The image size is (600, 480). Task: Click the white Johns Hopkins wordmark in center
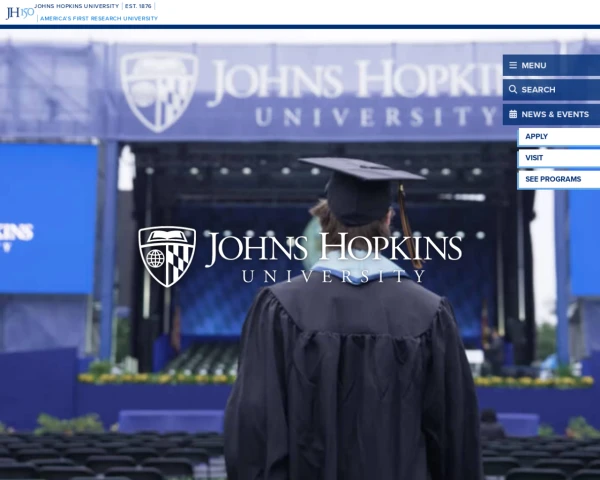coord(333,249)
